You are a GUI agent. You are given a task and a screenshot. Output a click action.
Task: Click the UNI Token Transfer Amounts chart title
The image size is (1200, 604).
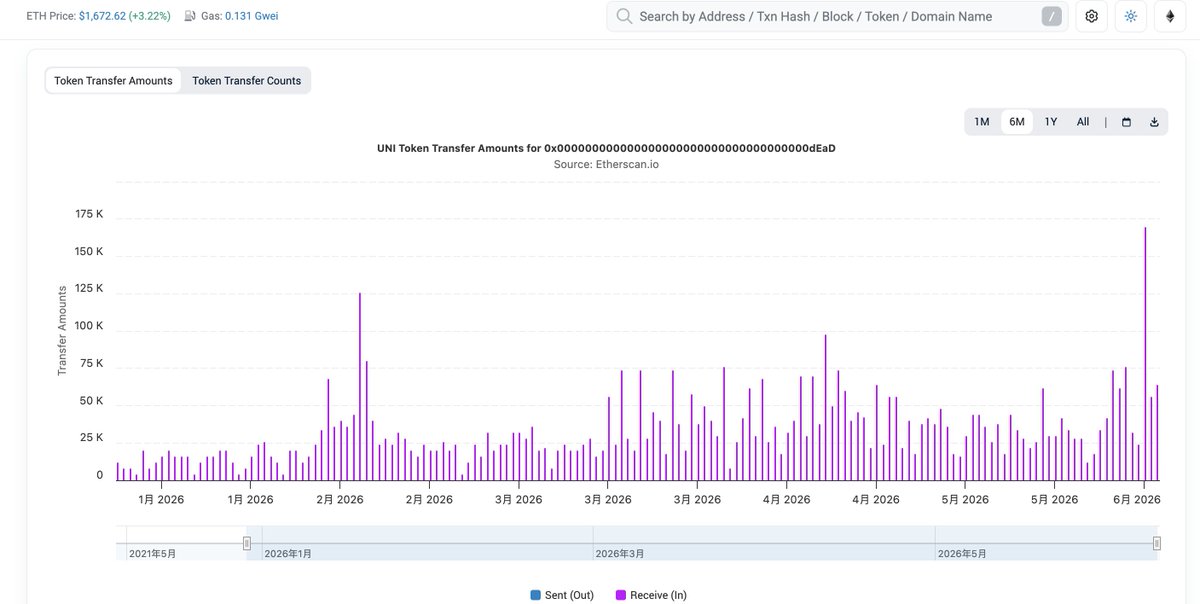pyautogui.click(x=606, y=148)
